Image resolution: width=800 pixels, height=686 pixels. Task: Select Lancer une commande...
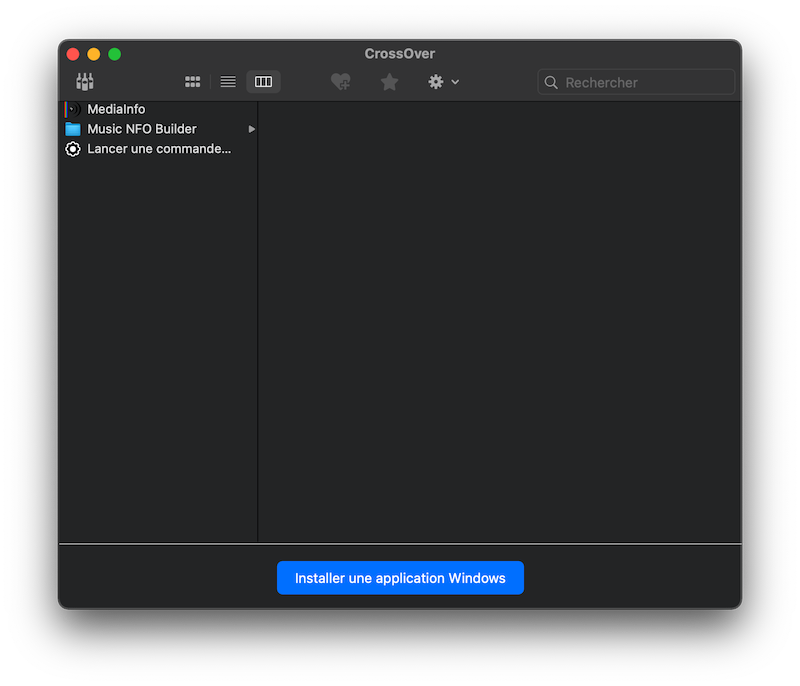click(158, 149)
